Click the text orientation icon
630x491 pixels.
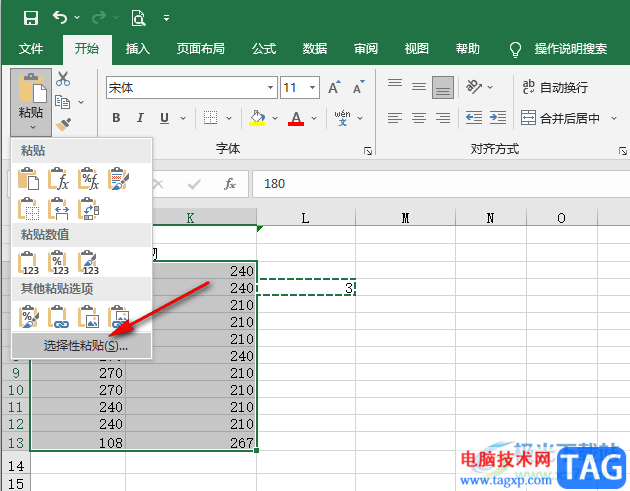pyautogui.click(x=474, y=86)
